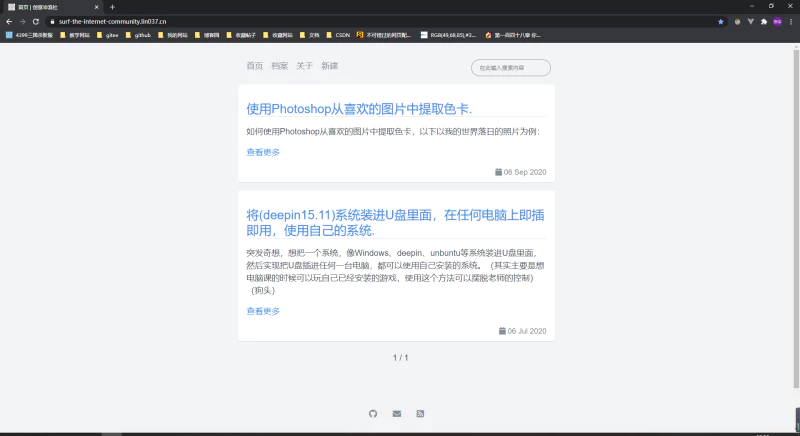Viewport: 800px width, 436px height.
Task: Open the 文档 bookmark folder
Action: pos(309,35)
